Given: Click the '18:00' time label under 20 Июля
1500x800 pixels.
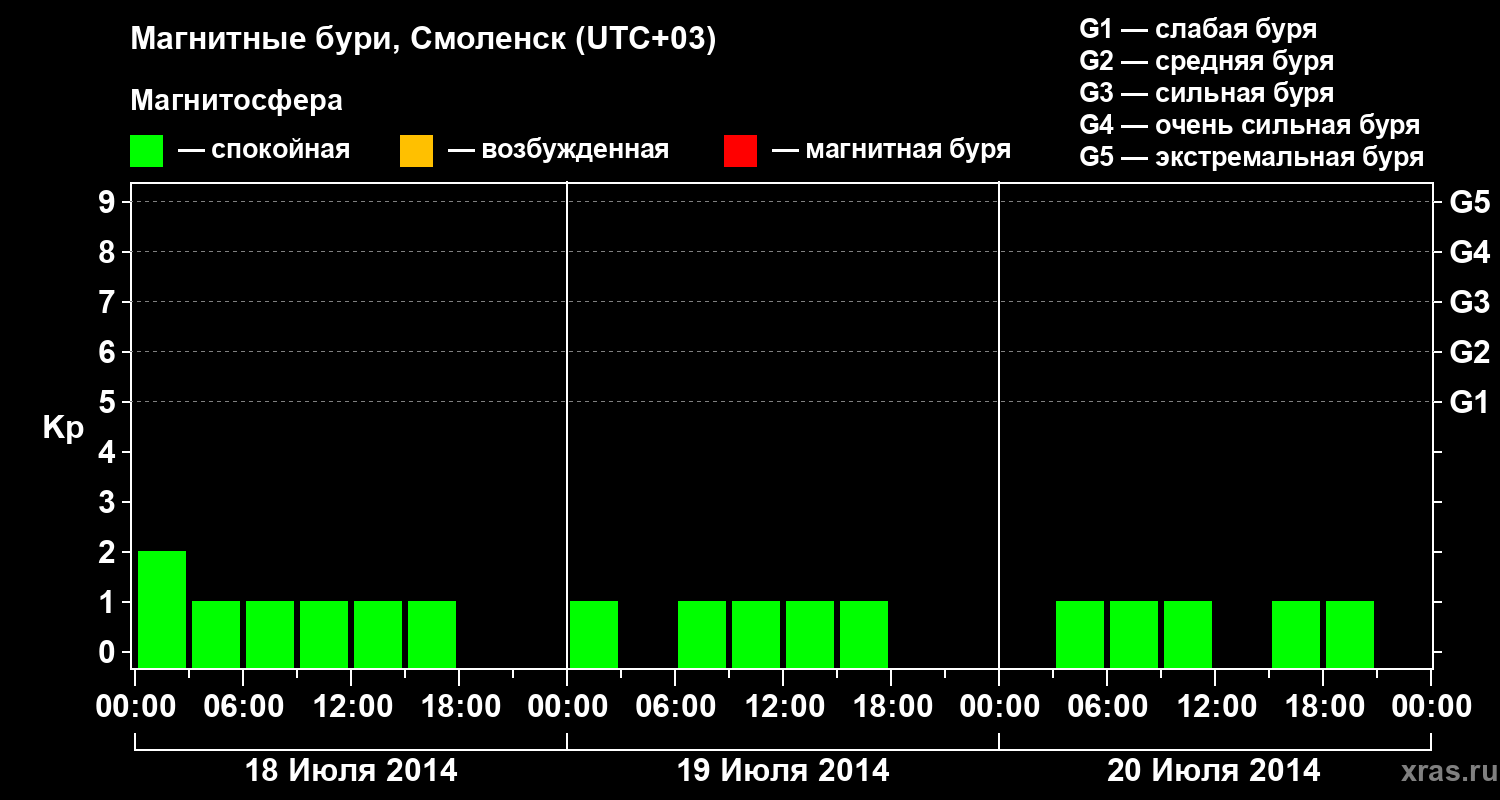Looking at the screenshot, I should click(x=1323, y=707).
